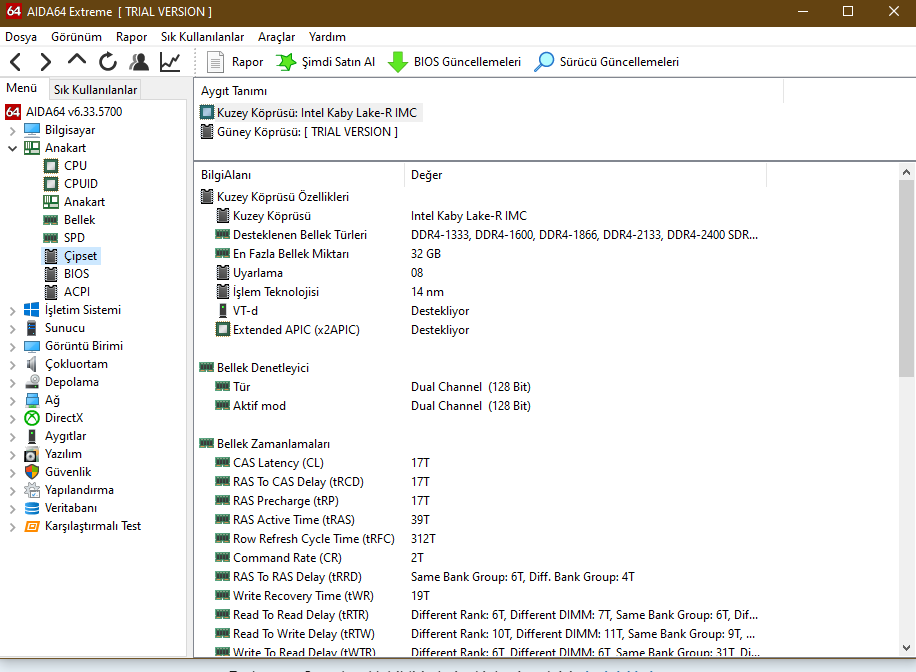
Task: Open the Dosya menu
Action: pos(21,37)
